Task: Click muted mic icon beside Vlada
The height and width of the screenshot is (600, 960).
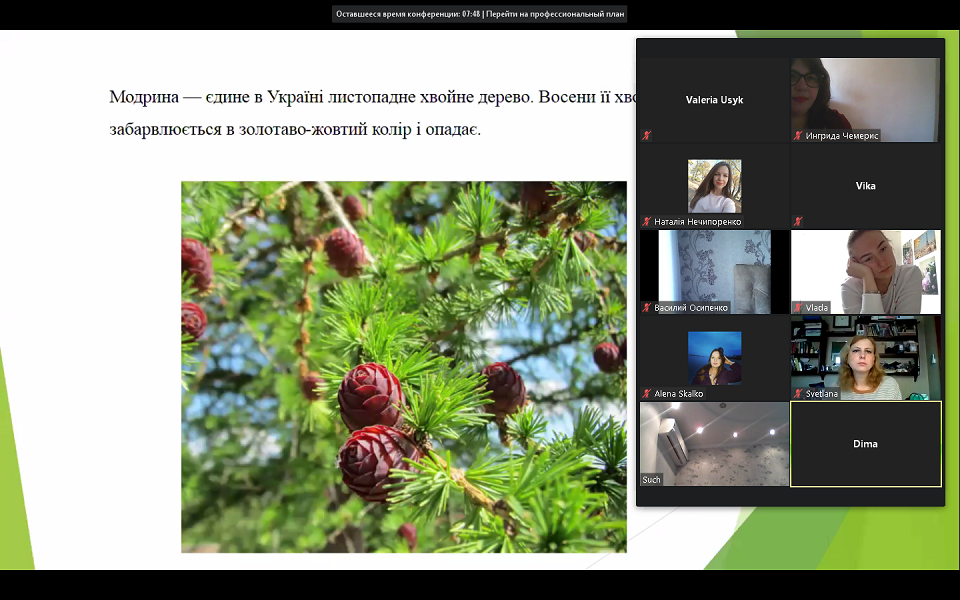Action: pos(798,307)
